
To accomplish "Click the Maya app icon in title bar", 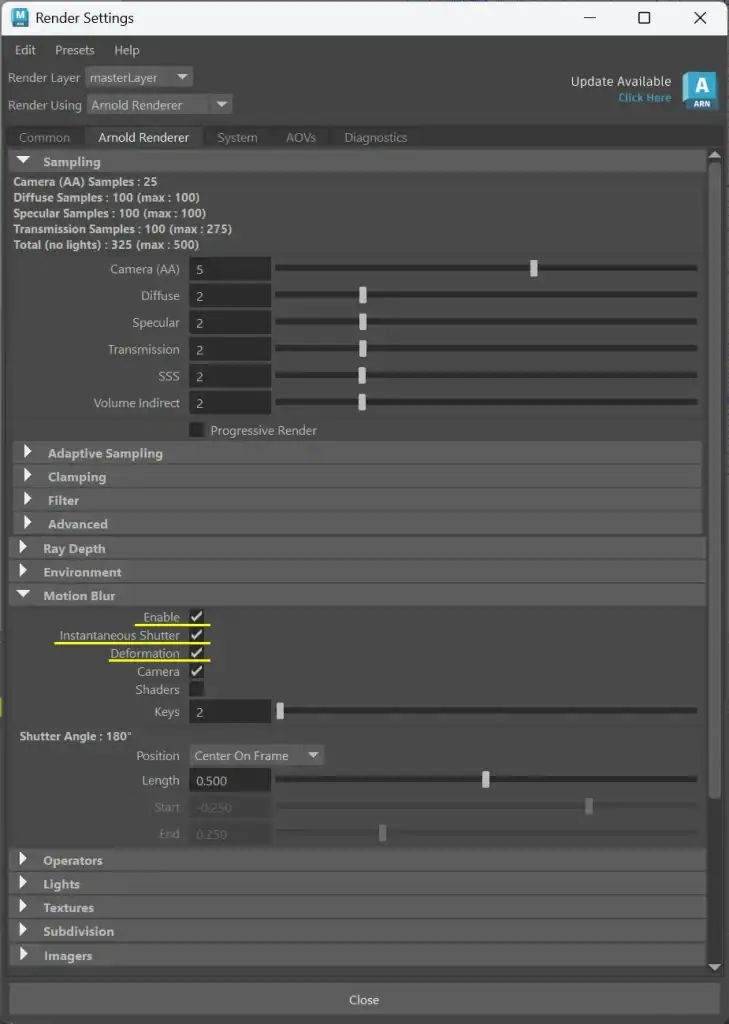I will pos(20,18).
